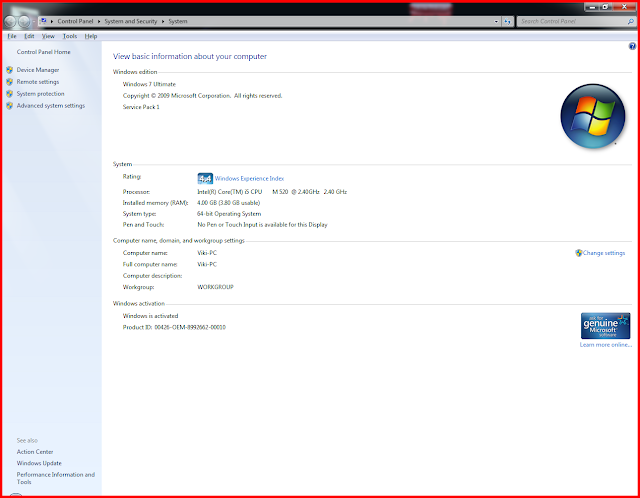Expand the arrow before Control Panel in the breadcrumb
Screen dimensions: 640x498
pos(52,21)
